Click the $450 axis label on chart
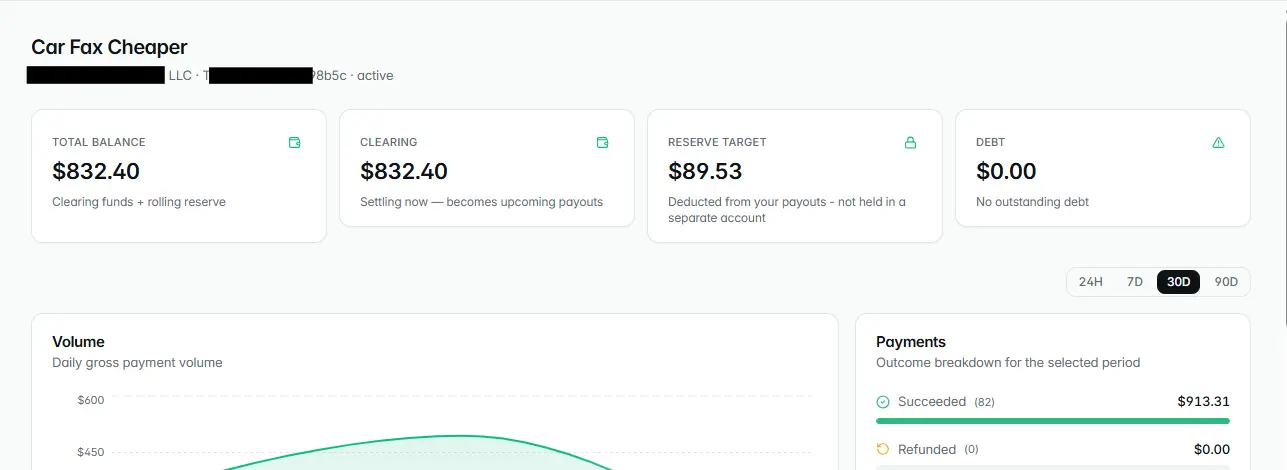The height and width of the screenshot is (470, 1287). pyautogui.click(x=90, y=452)
